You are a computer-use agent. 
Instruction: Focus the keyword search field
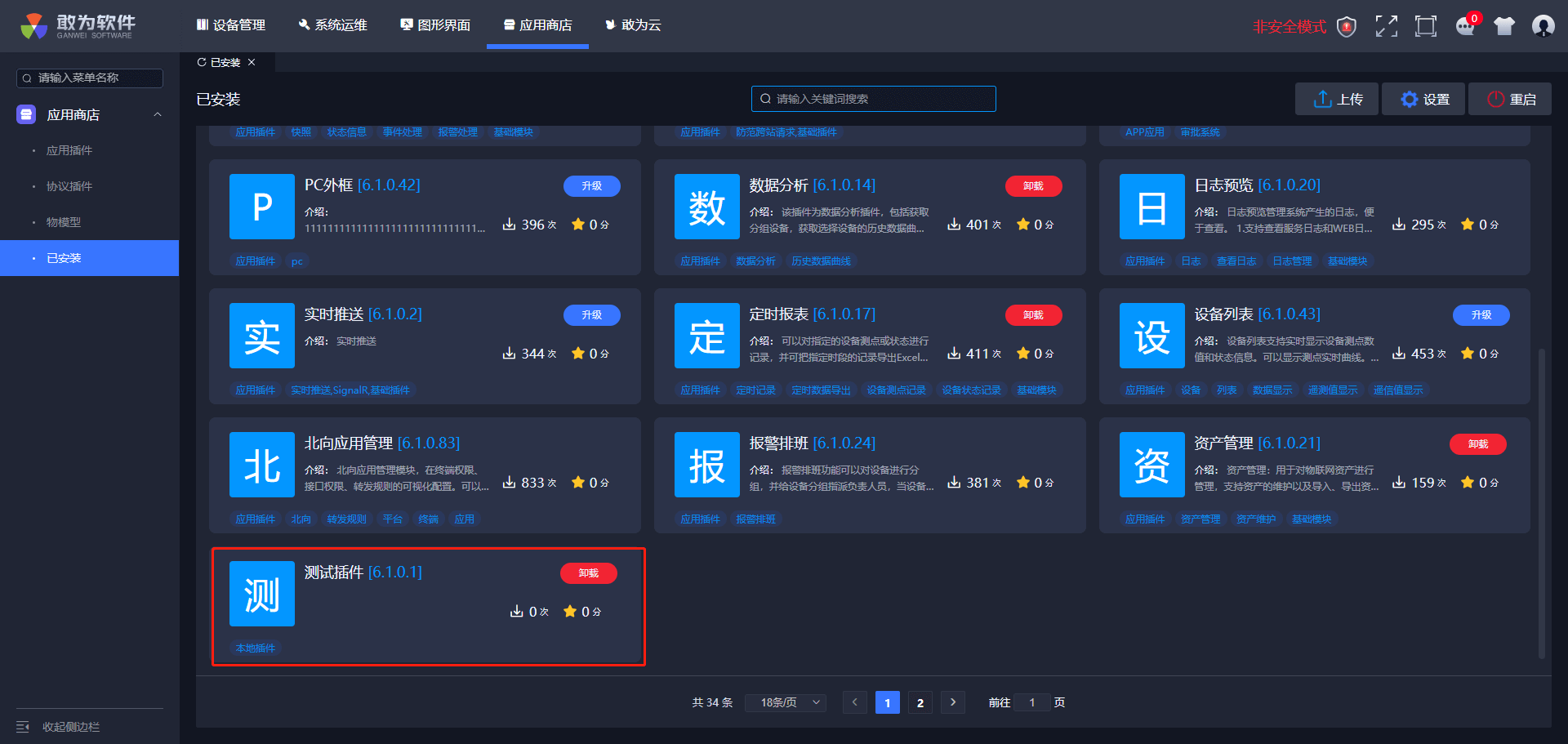pyautogui.click(x=874, y=99)
